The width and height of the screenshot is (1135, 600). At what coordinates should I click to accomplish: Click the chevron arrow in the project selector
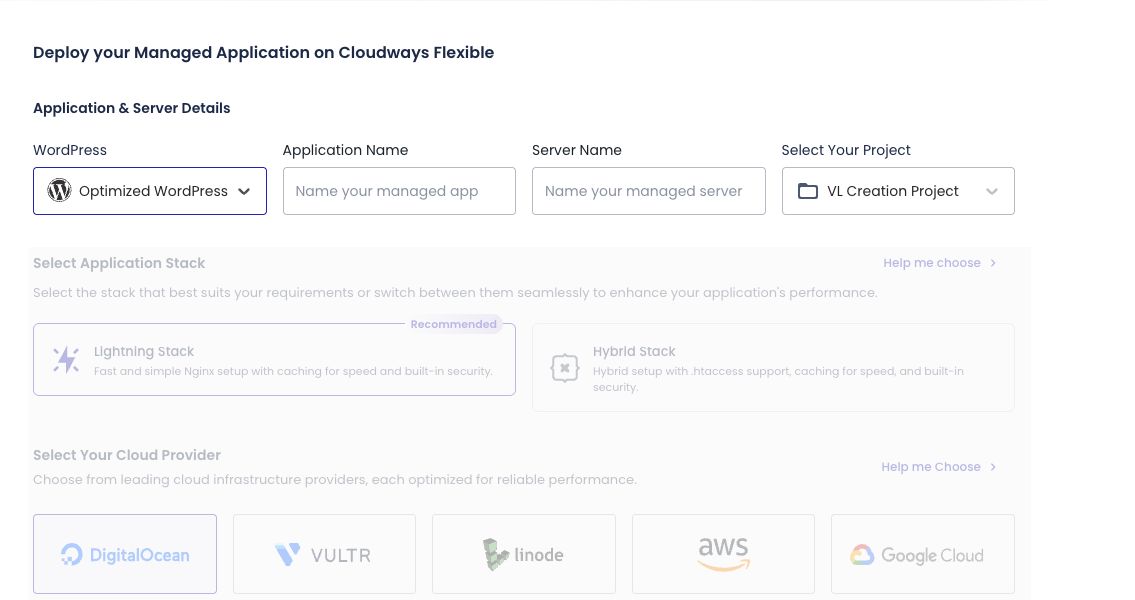(992, 192)
